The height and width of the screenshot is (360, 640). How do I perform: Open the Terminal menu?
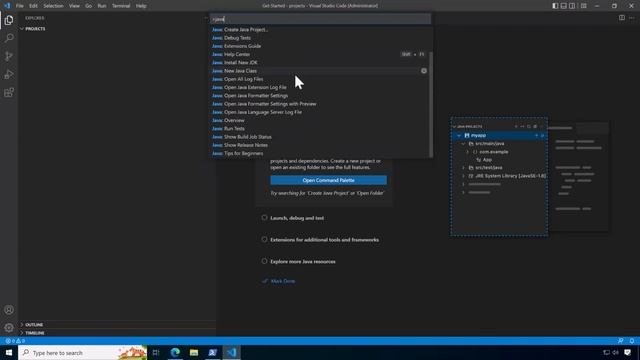click(121, 6)
